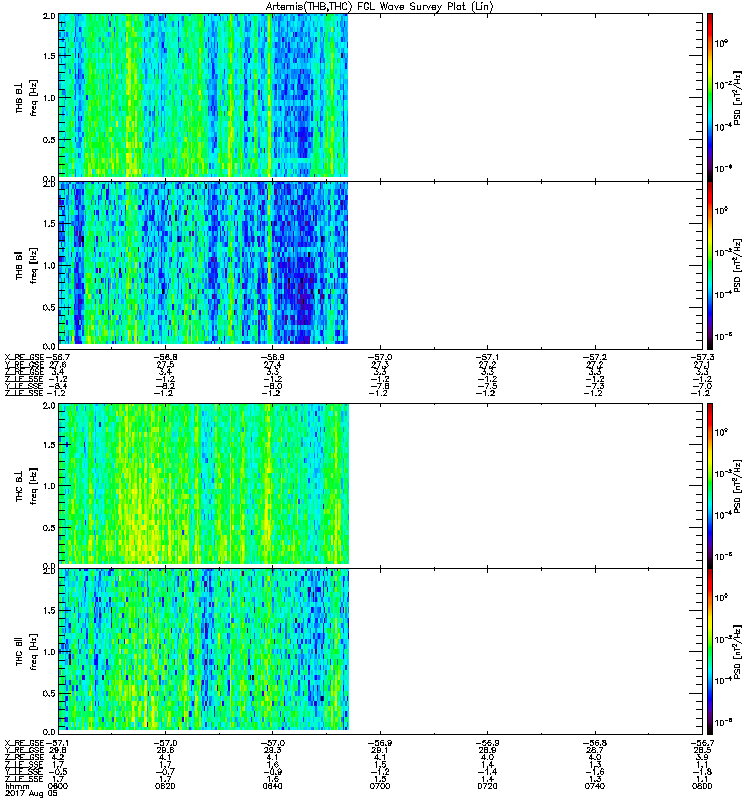This screenshot has width=750, height=800.
Task: Click the 'THB B∥ freq [Hz]' axis label
Action: (26, 265)
